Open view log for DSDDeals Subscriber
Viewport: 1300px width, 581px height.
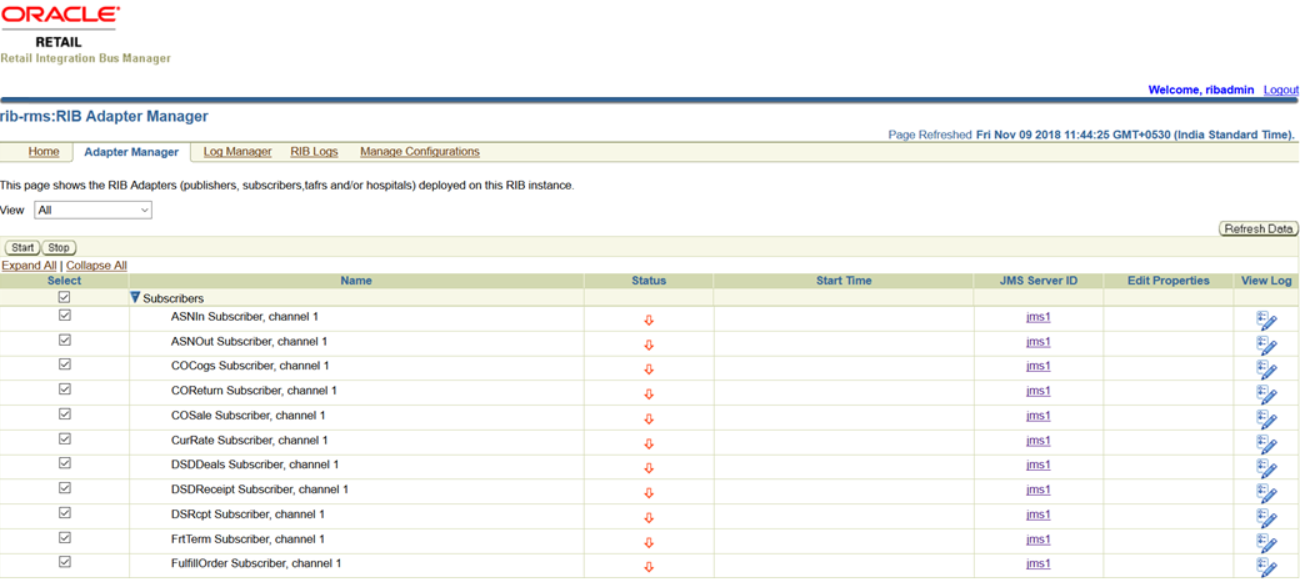click(x=1267, y=469)
